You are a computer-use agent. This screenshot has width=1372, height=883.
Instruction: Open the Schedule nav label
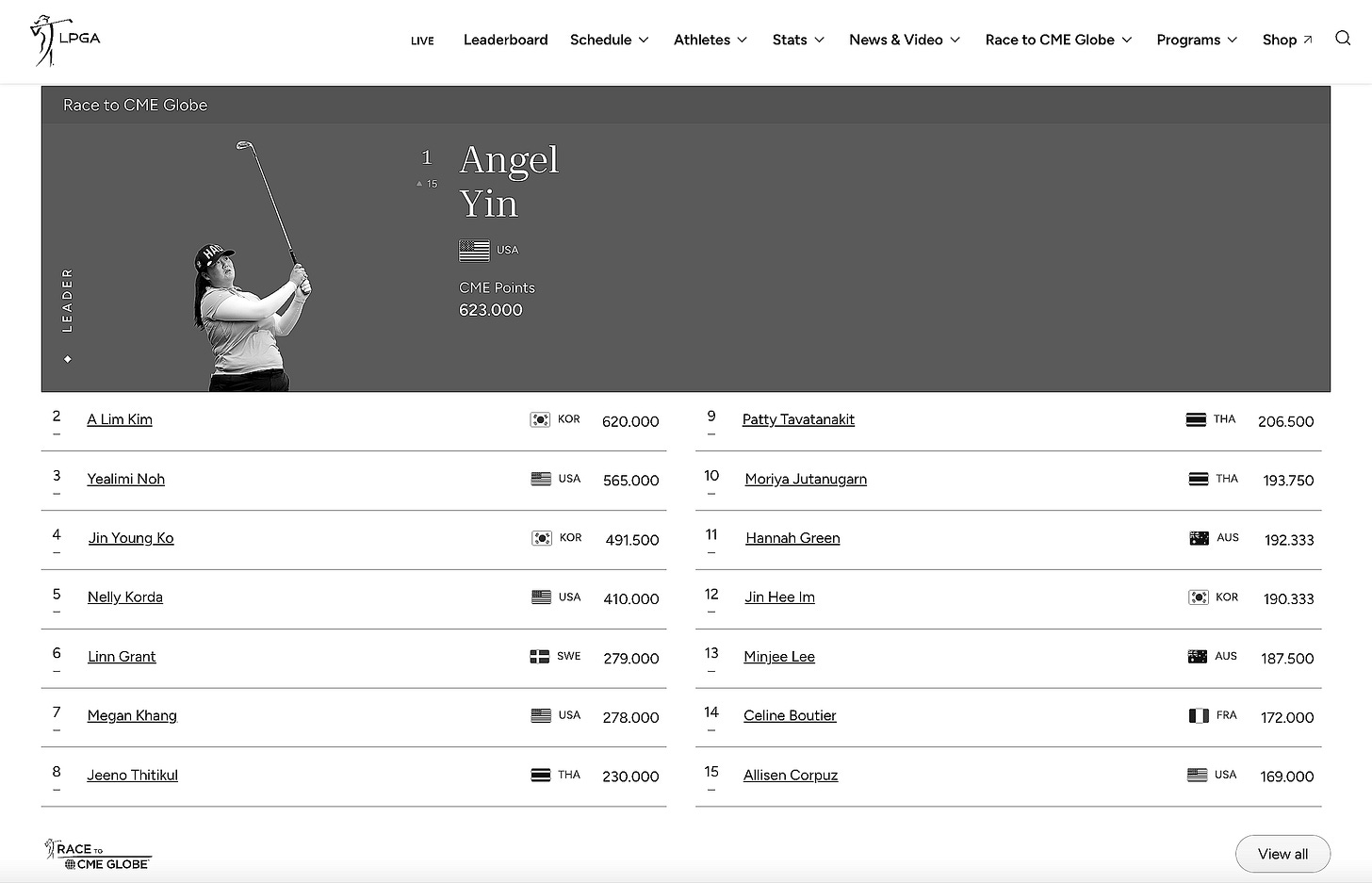click(600, 40)
